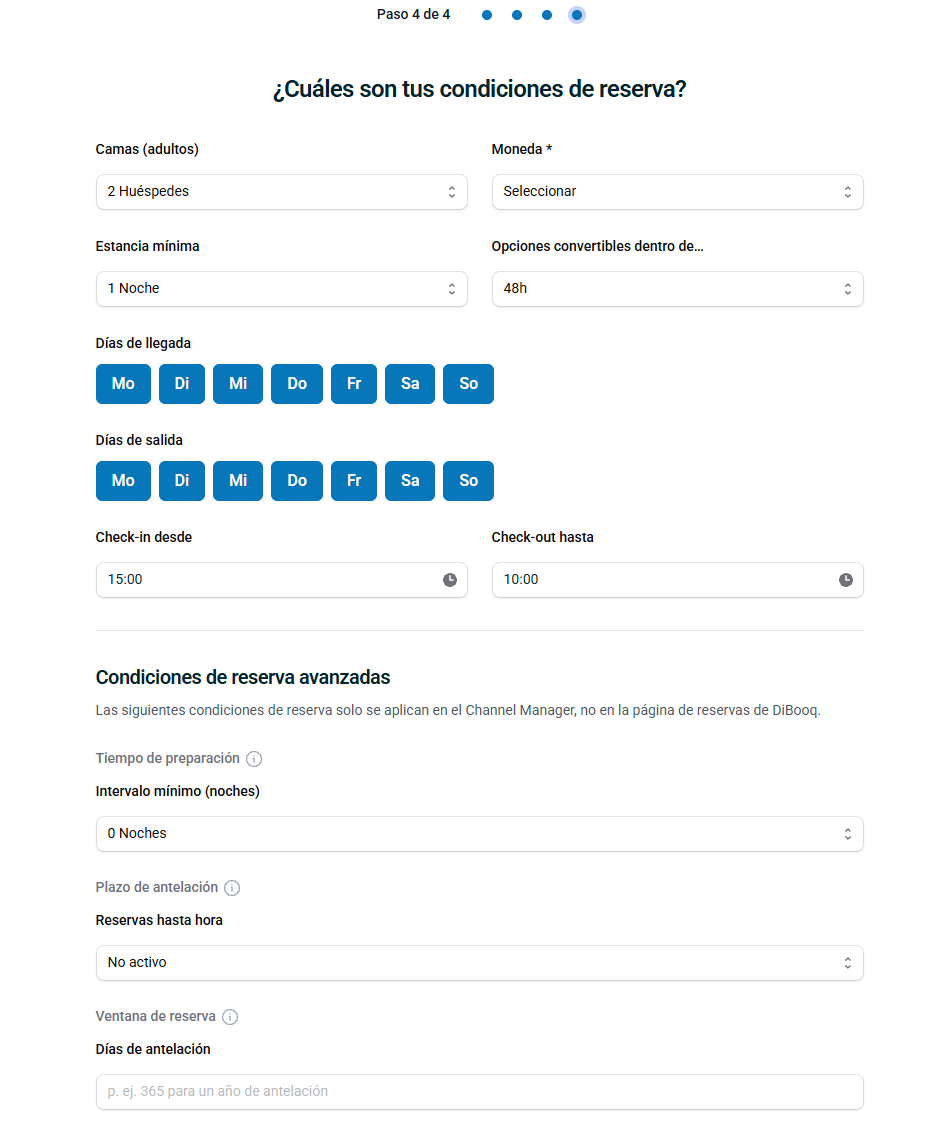The width and height of the screenshot is (927, 1137).
Task: Toggle Mo in Días de llegada
Action: pyautogui.click(x=123, y=384)
